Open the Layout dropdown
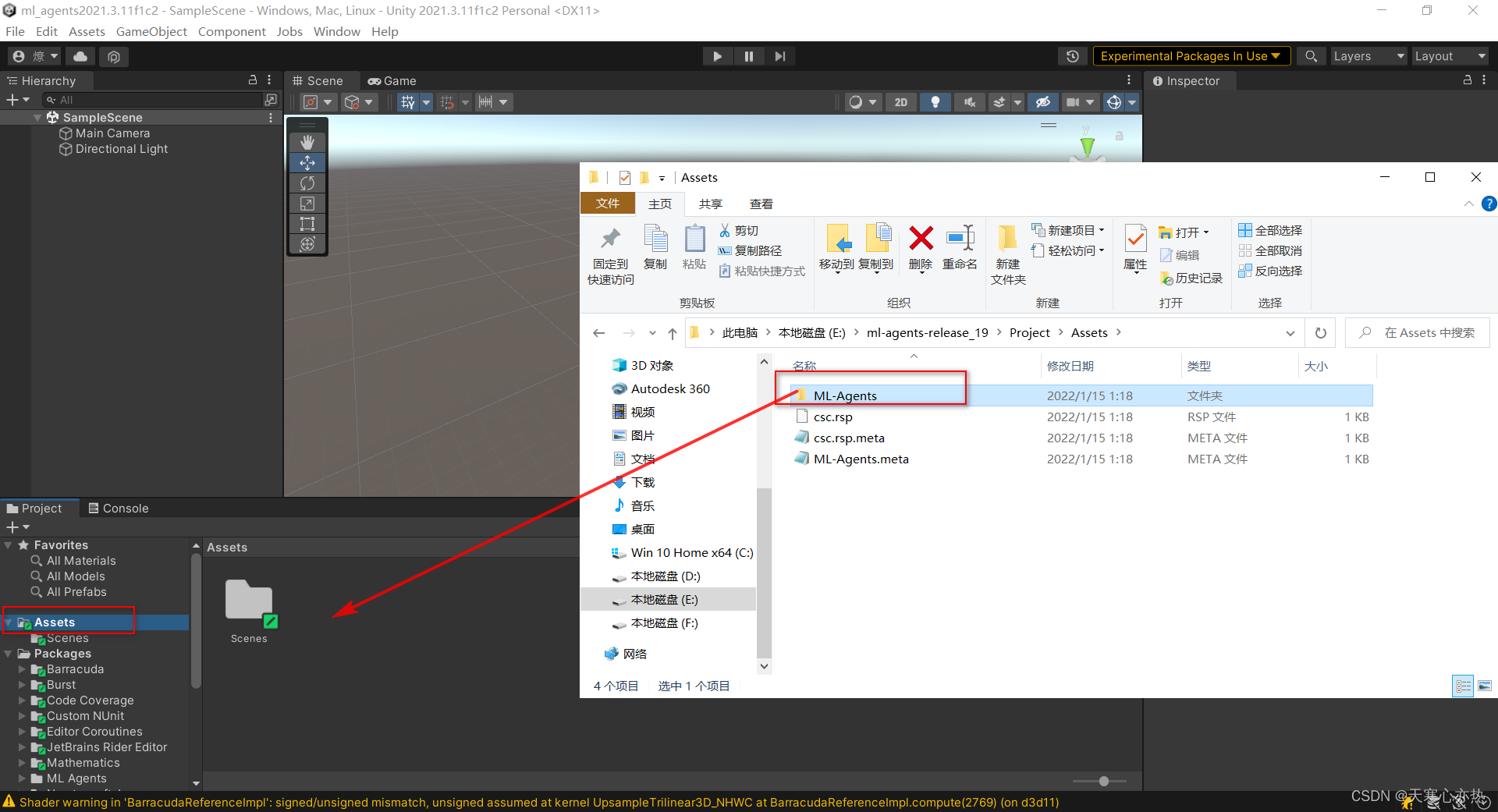This screenshot has width=1498, height=812. point(1450,56)
